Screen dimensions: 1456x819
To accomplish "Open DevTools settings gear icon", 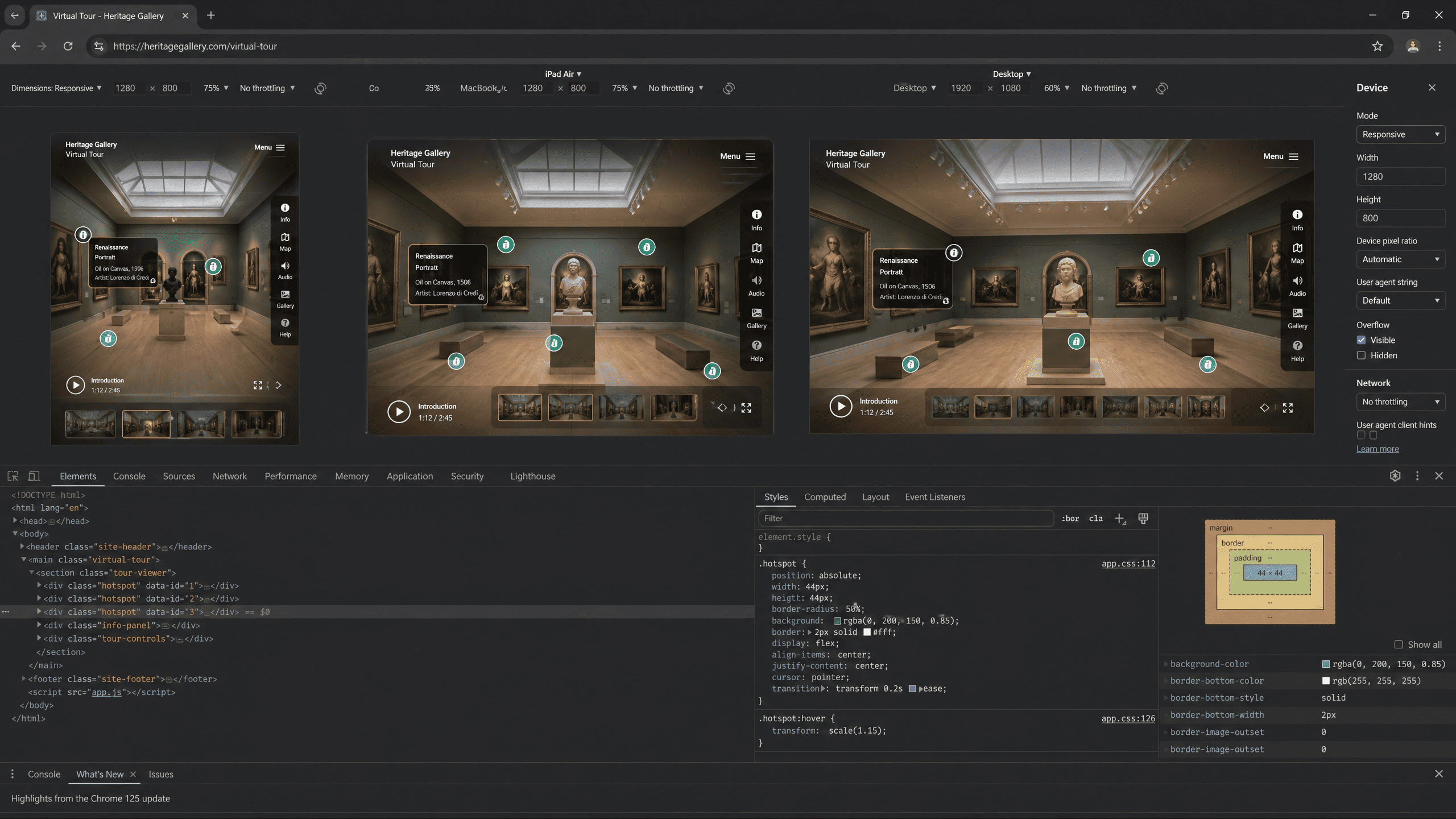I will click(x=1395, y=476).
